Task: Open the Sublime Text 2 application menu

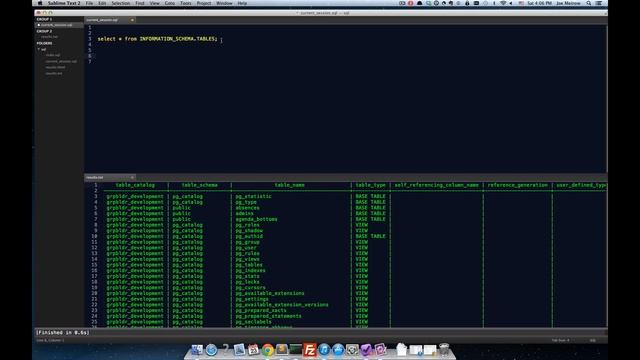Action: 64,3
